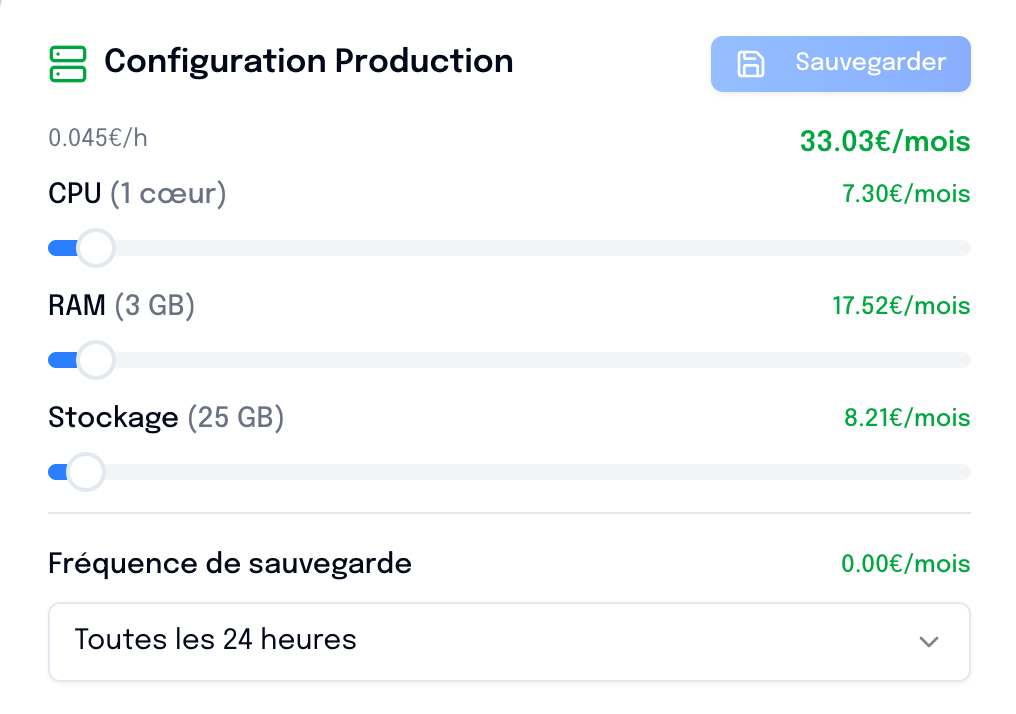Viewport: 1016px width, 714px height.
Task: Click the 0.045€/h hourly rate
Action: 98,138
